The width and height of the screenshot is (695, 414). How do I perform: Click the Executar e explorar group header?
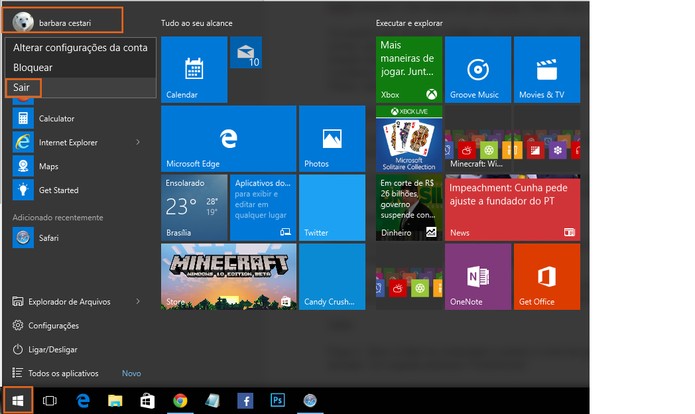click(409, 23)
